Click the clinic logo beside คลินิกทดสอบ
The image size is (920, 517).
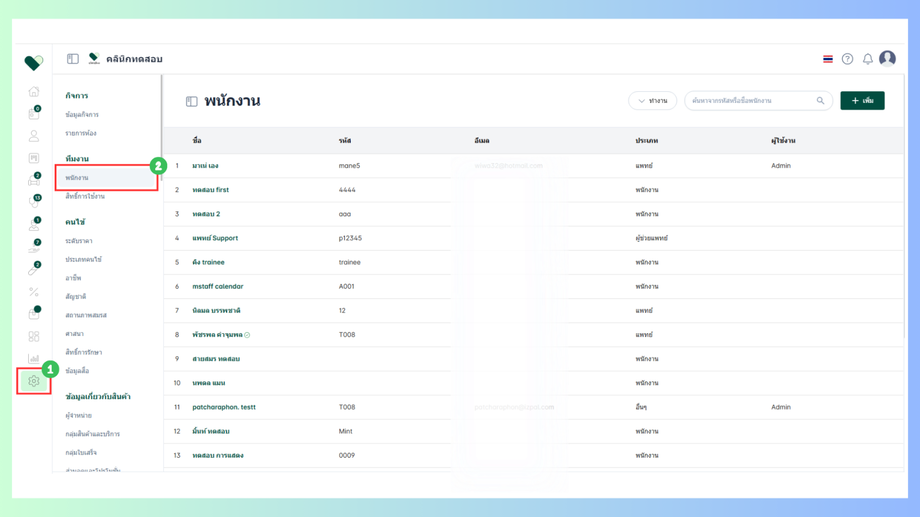pos(94,58)
